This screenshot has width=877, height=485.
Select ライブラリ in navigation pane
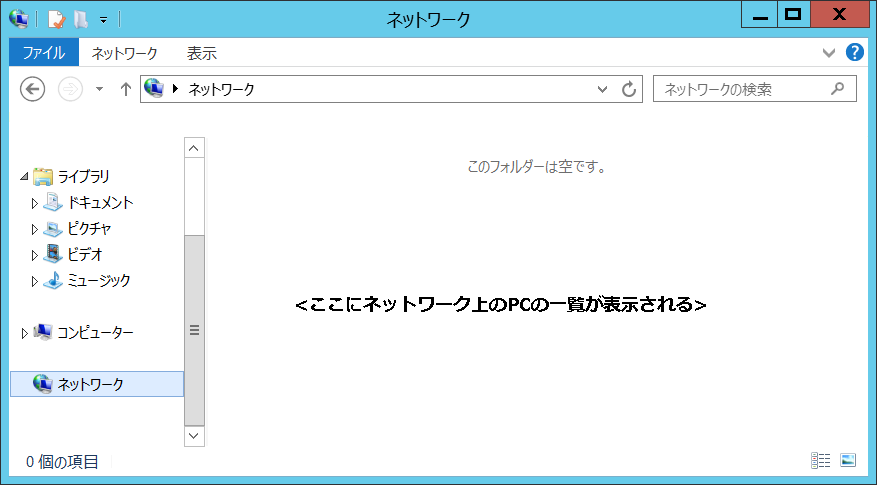click(83, 177)
